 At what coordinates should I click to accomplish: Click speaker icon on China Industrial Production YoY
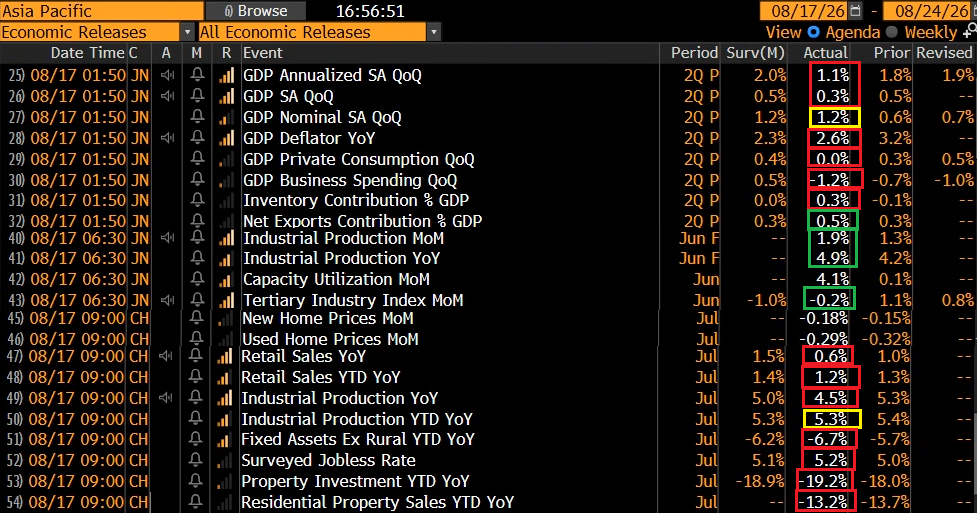[166, 398]
